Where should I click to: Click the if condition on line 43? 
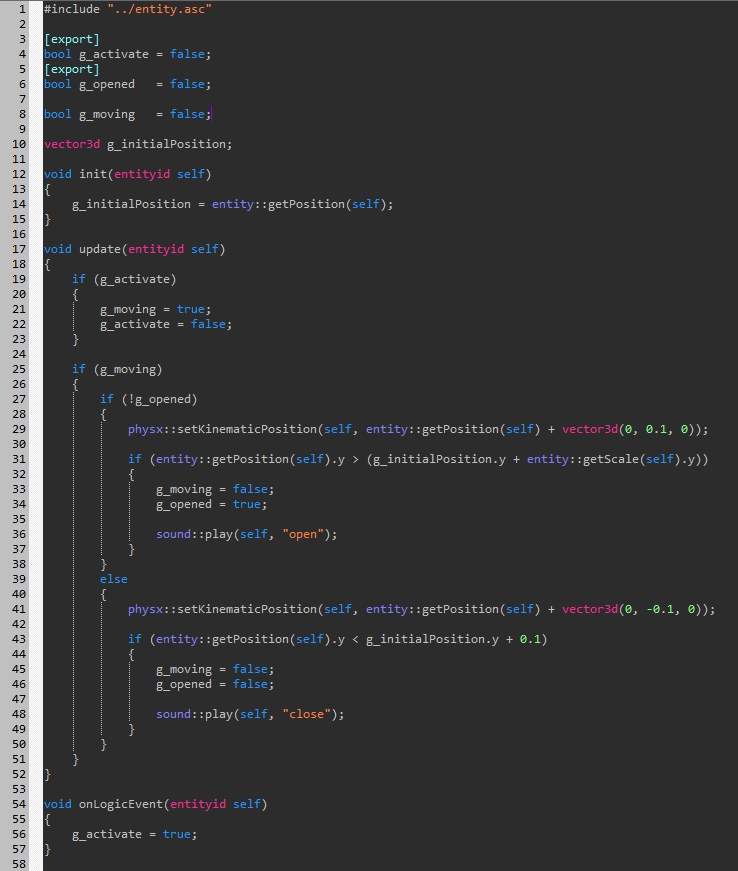point(338,639)
